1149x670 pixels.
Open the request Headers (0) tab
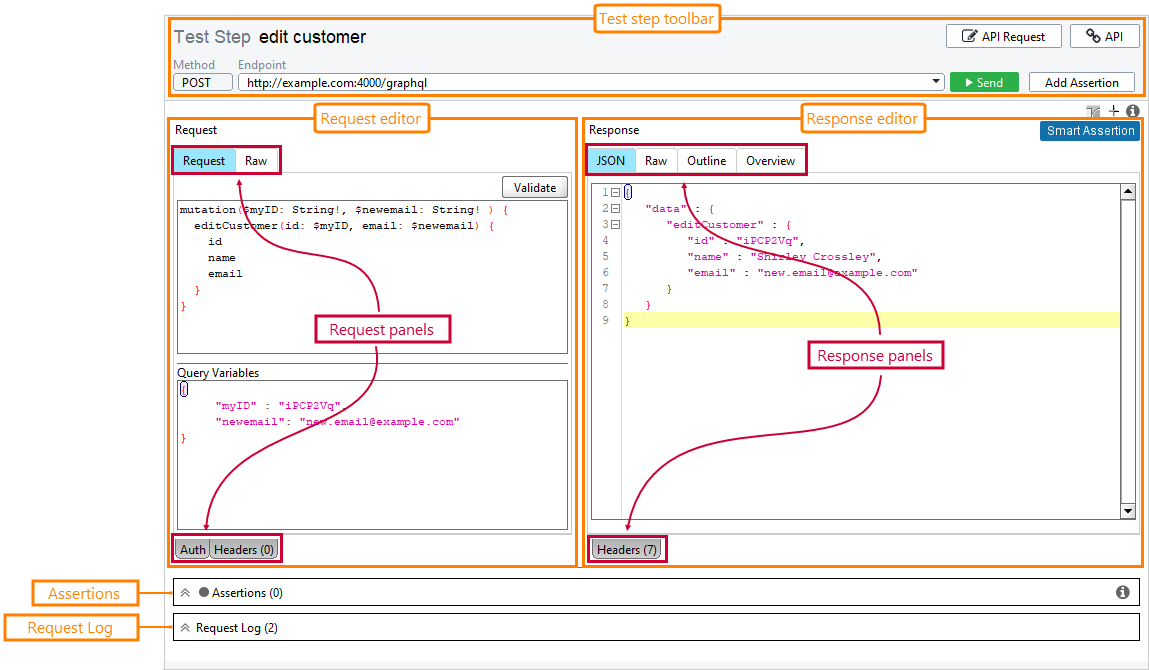click(244, 549)
